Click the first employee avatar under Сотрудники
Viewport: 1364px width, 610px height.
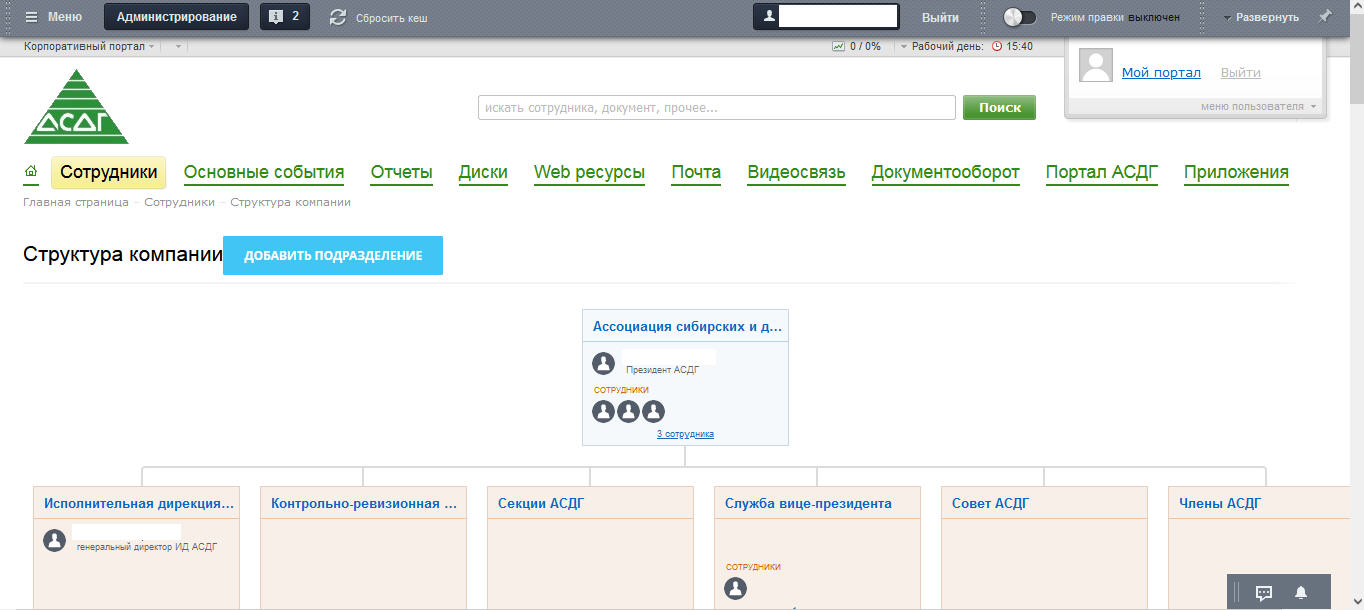tap(603, 411)
